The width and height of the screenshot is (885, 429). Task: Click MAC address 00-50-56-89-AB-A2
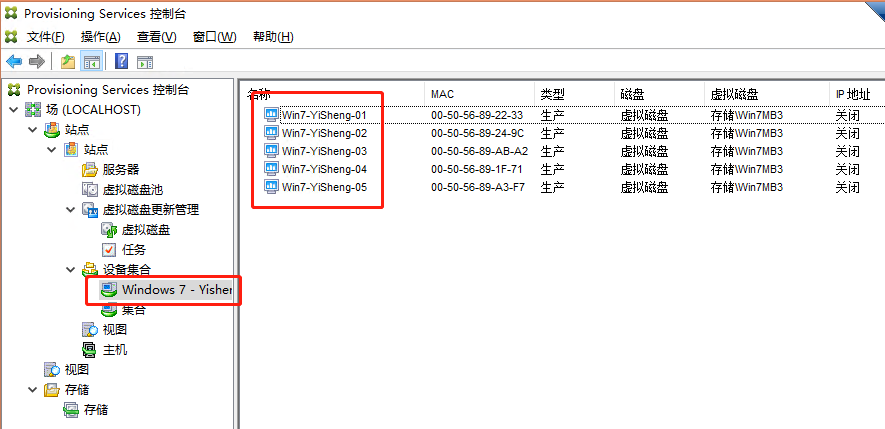(479, 151)
